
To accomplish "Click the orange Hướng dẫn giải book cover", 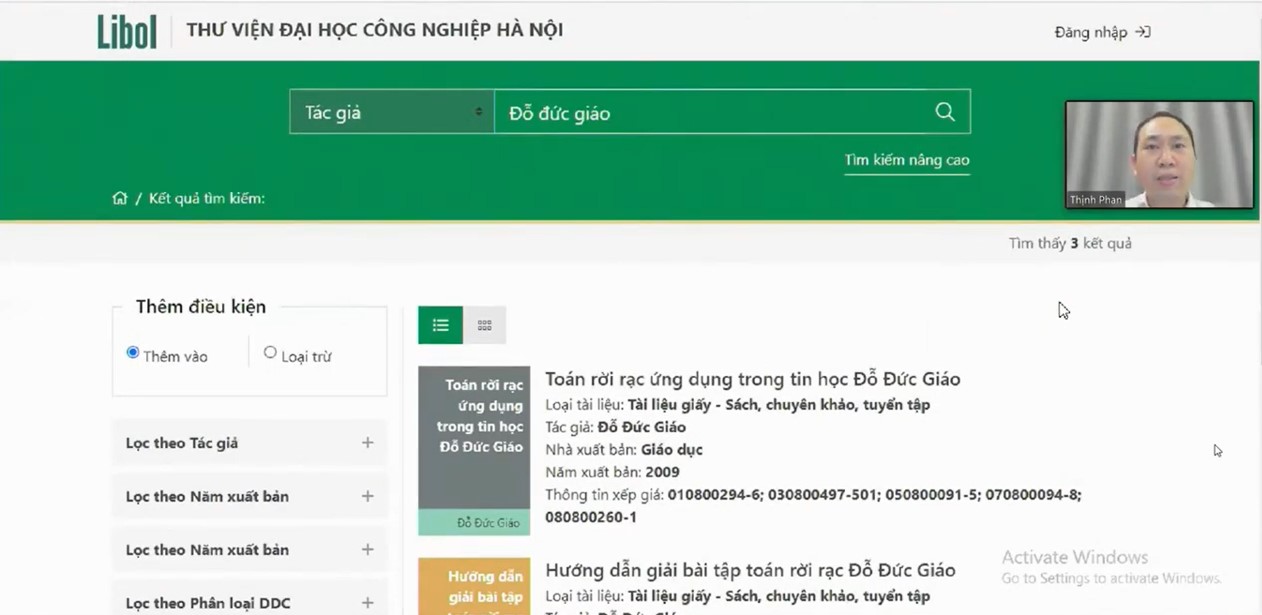I will (x=474, y=588).
